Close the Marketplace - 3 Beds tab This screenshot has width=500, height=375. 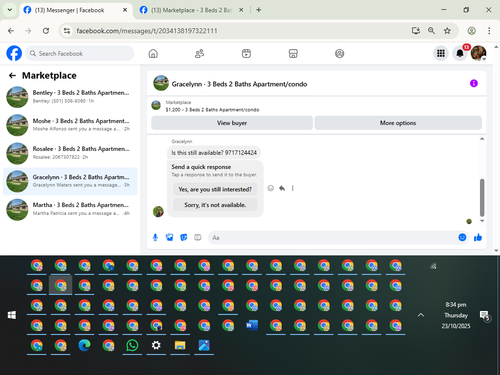pyautogui.click(x=241, y=10)
